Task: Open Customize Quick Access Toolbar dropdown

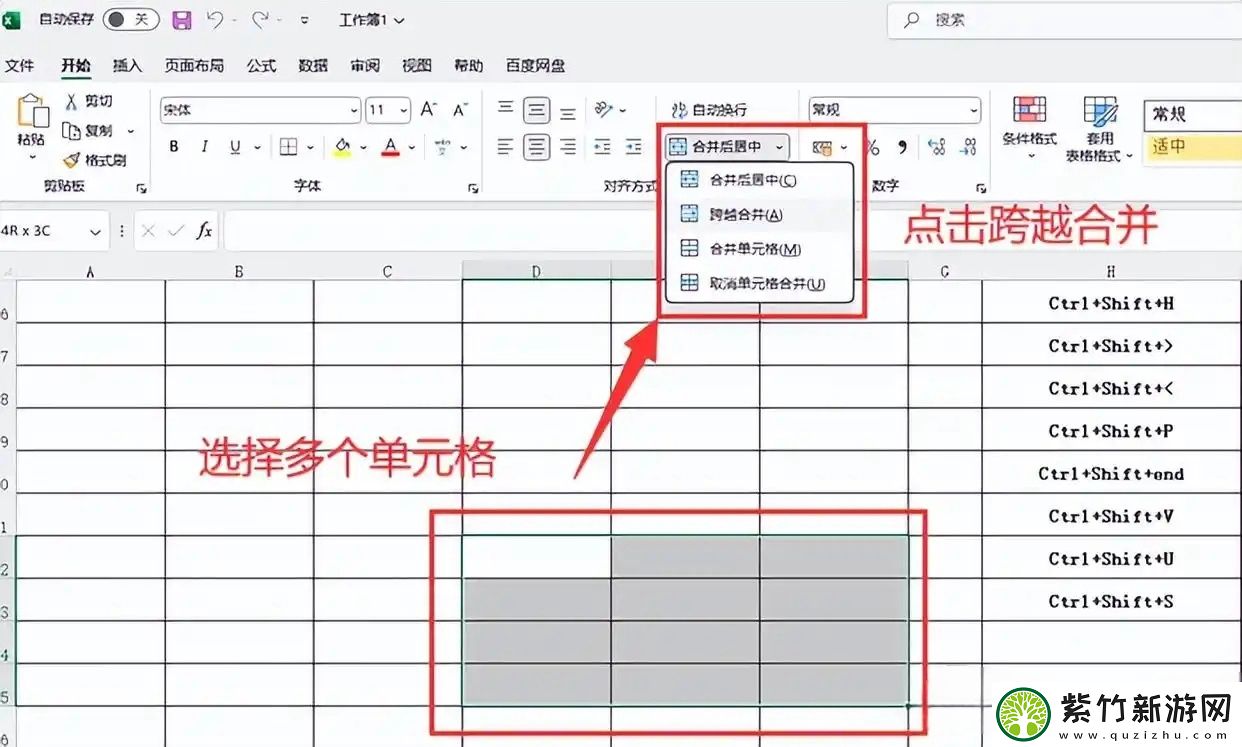Action: (x=304, y=20)
